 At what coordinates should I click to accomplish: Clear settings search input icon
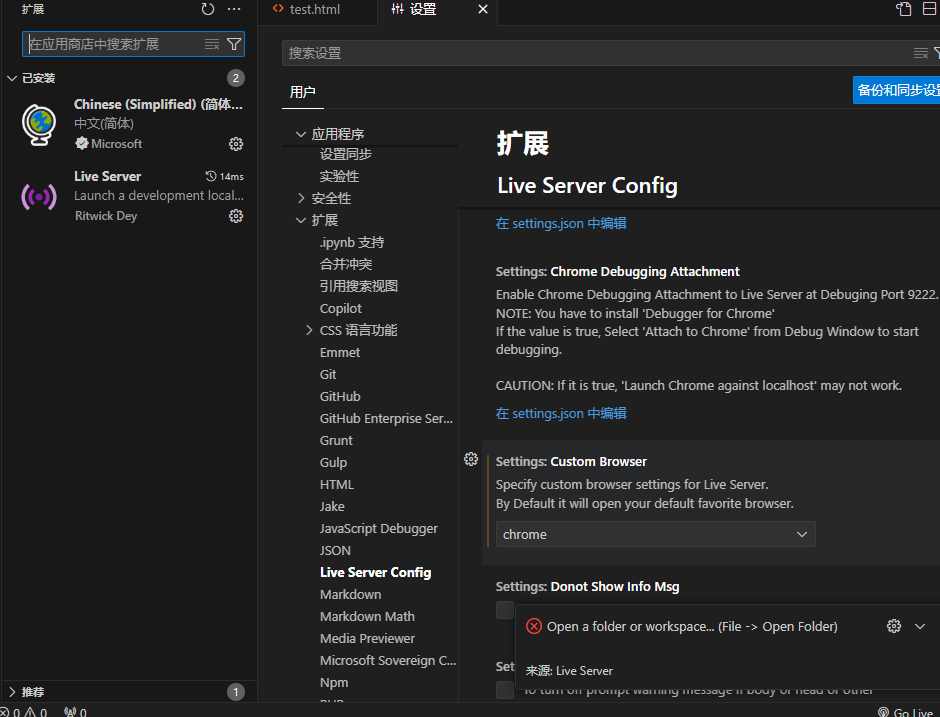point(921,53)
